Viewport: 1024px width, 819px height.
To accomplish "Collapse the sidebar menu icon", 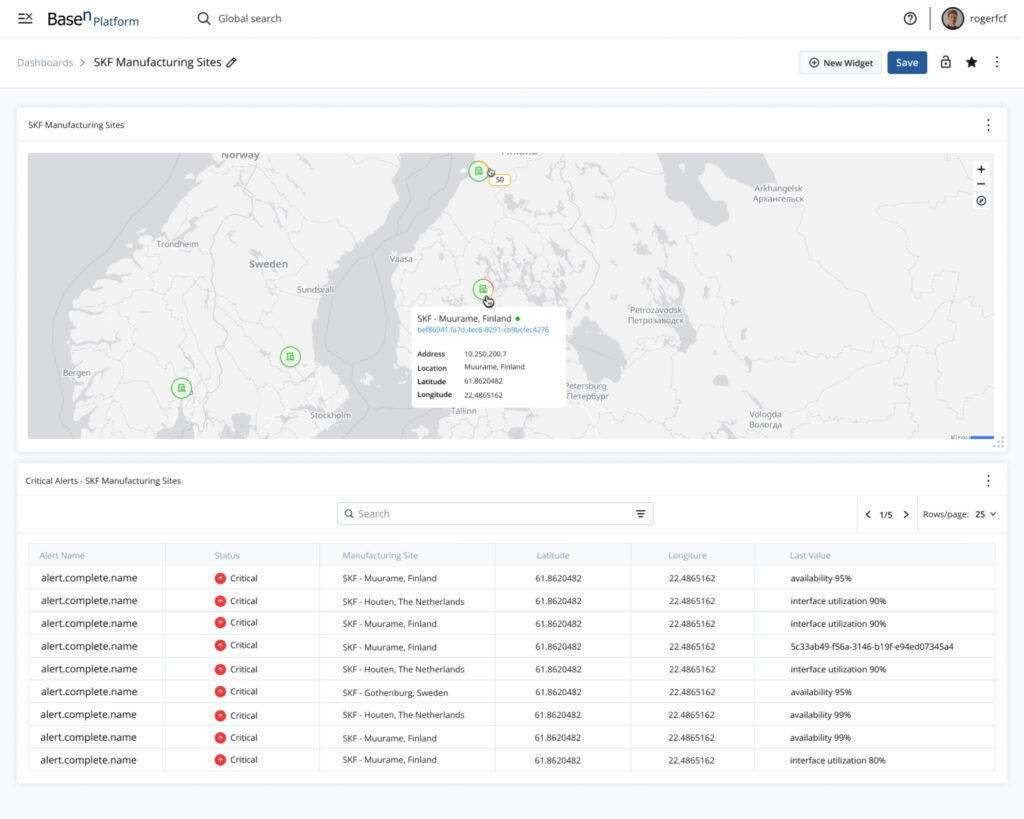I will coord(25,18).
